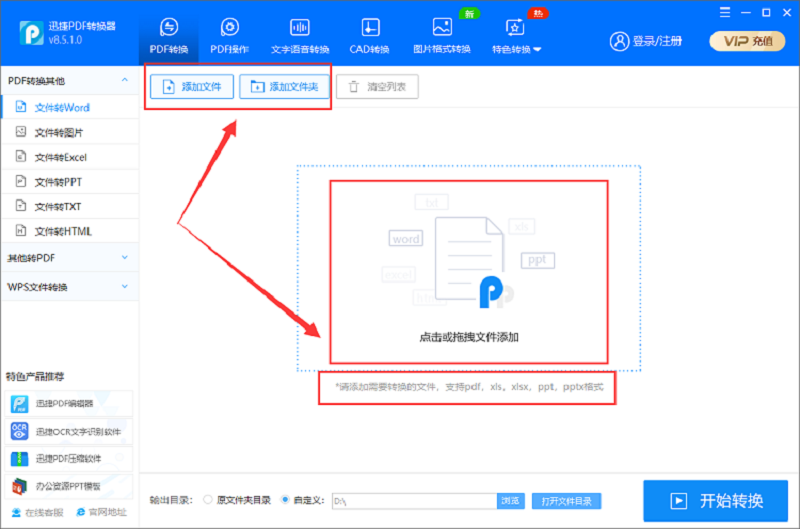800x529 pixels.
Task: Click the 迅捷PDF转换器 app logo
Action: click(31, 33)
